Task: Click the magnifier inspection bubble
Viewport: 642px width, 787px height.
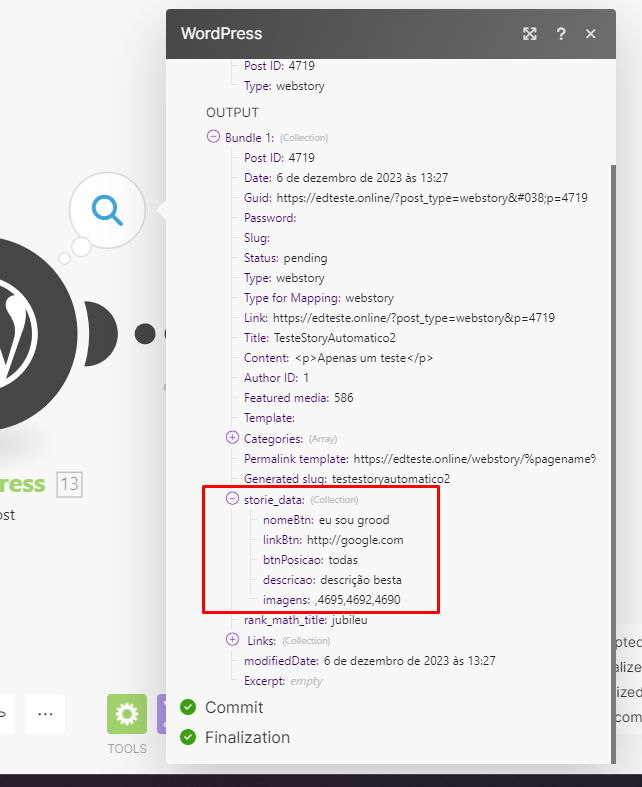Action: [x=107, y=210]
